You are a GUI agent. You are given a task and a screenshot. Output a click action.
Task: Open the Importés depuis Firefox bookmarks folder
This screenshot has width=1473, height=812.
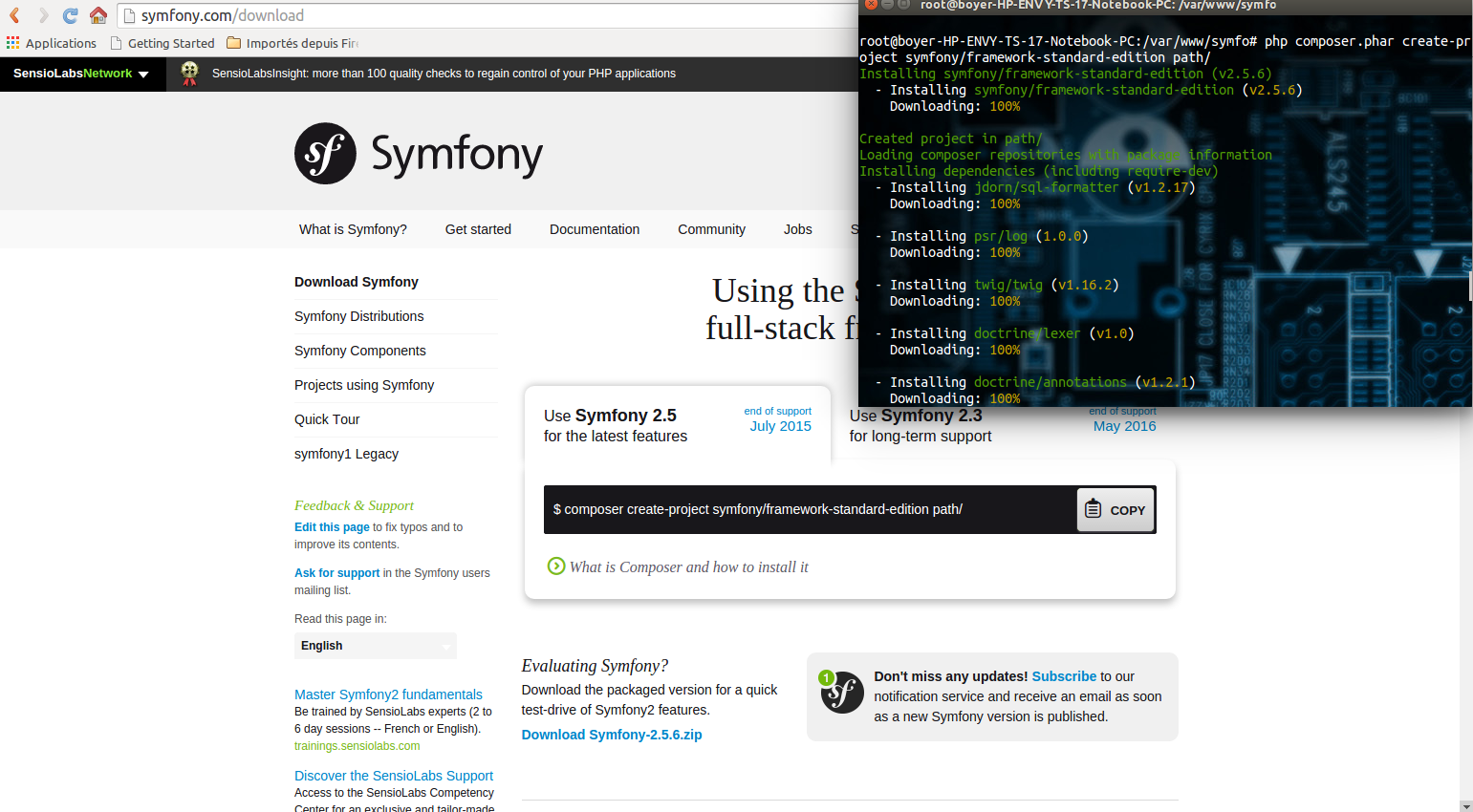[x=292, y=43]
